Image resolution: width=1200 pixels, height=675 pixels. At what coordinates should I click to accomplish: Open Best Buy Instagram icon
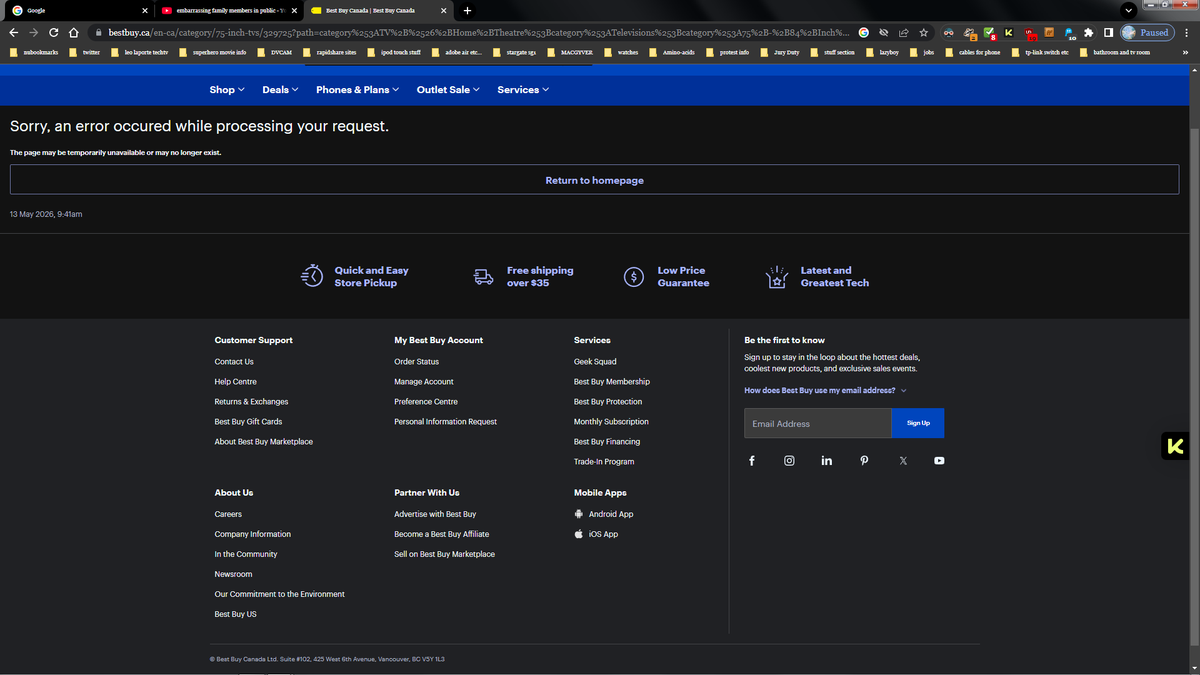point(789,461)
